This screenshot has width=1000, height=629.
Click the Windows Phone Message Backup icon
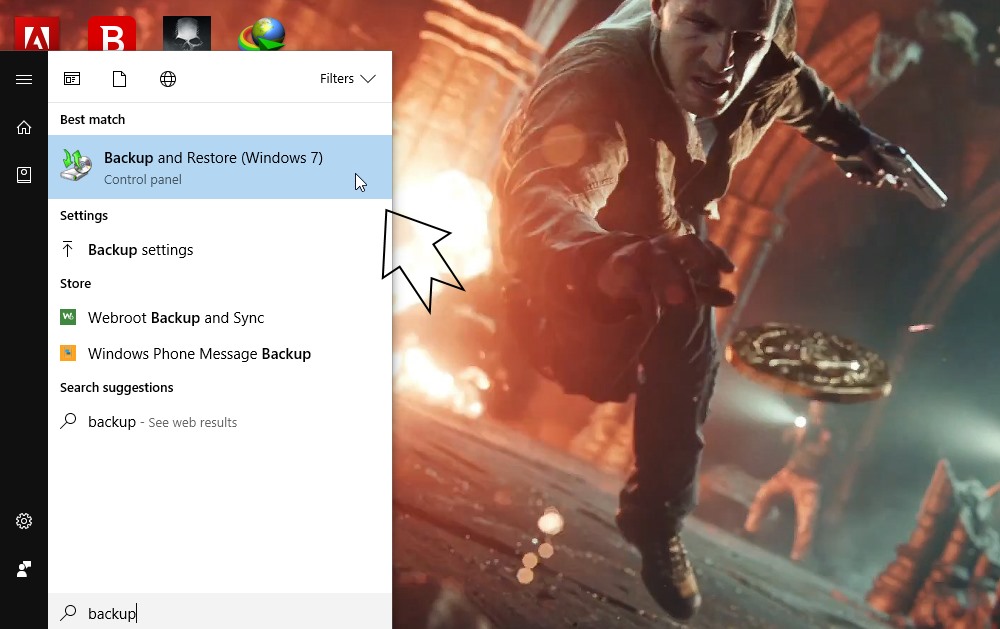68,353
